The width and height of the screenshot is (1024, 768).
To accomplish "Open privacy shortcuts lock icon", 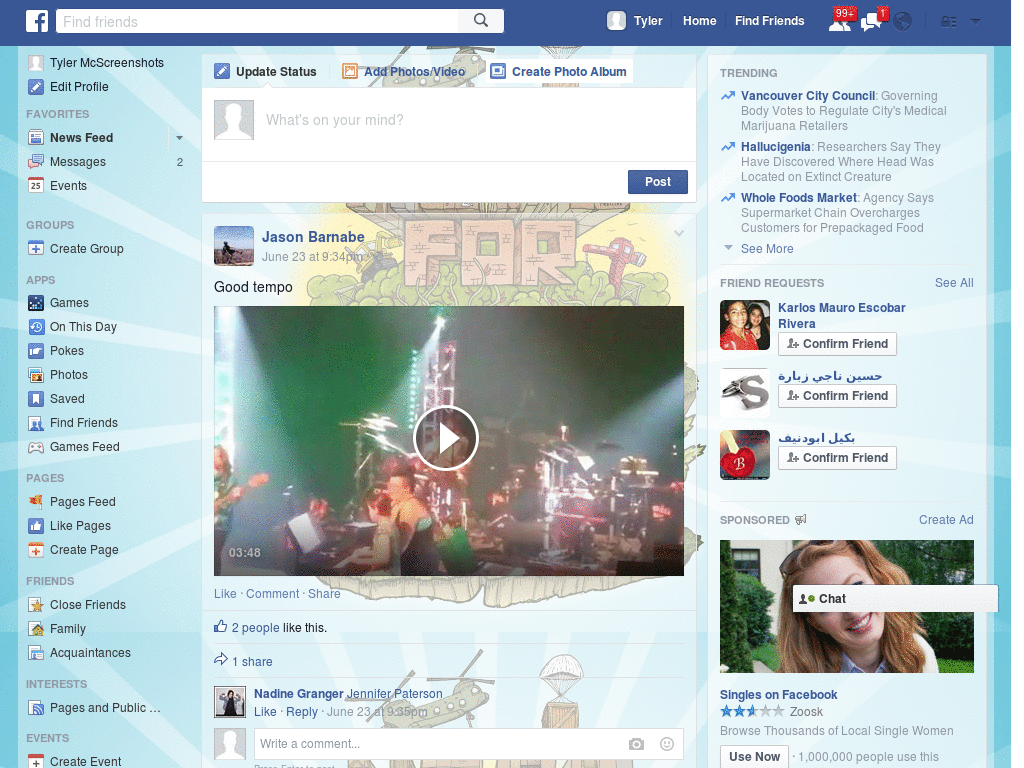I will pyautogui.click(x=948, y=22).
